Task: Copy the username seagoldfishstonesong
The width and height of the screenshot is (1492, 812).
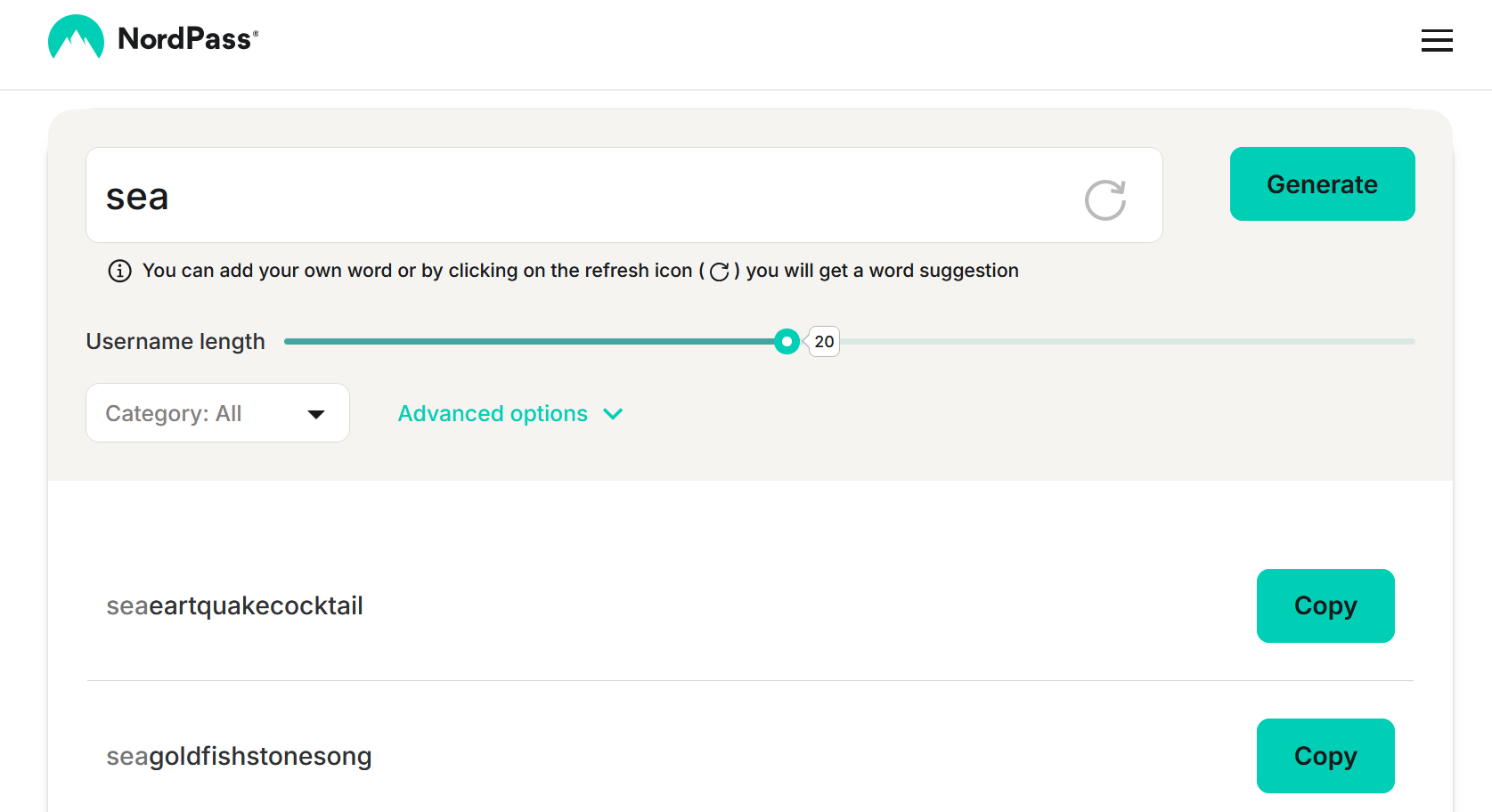Action: (x=1325, y=756)
